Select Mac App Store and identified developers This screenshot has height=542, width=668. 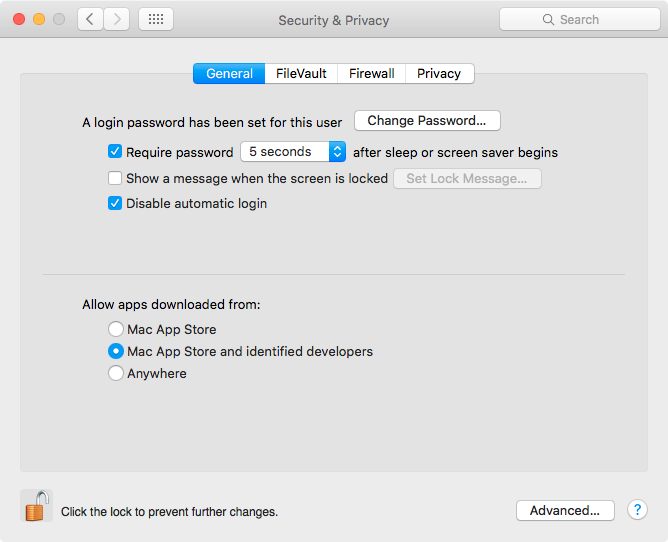click(x=116, y=352)
